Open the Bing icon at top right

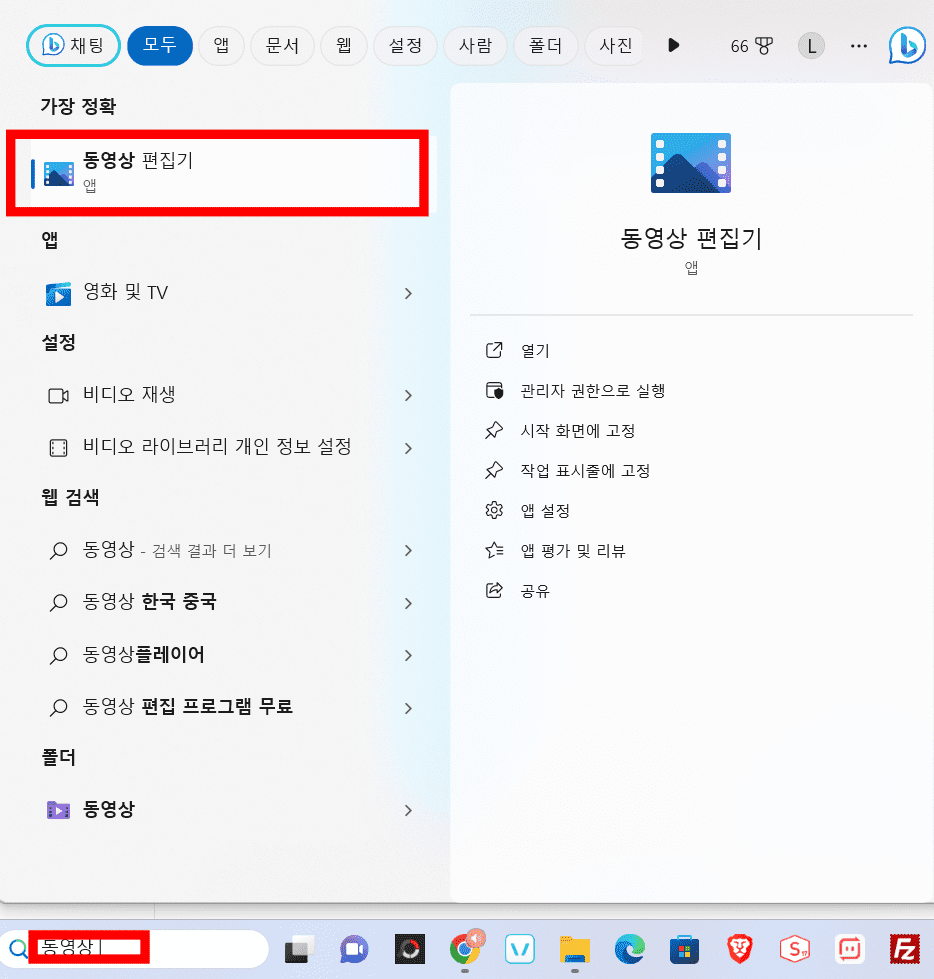(907, 46)
